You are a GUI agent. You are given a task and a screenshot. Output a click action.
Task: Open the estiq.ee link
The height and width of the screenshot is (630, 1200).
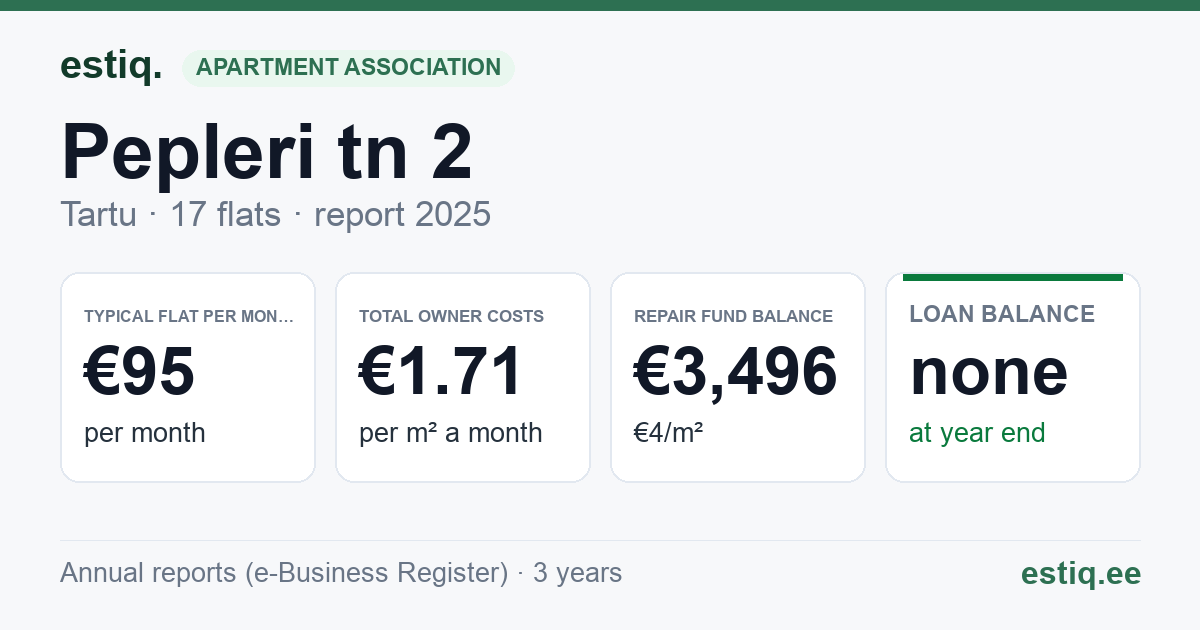pyautogui.click(x=1080, y=573)
